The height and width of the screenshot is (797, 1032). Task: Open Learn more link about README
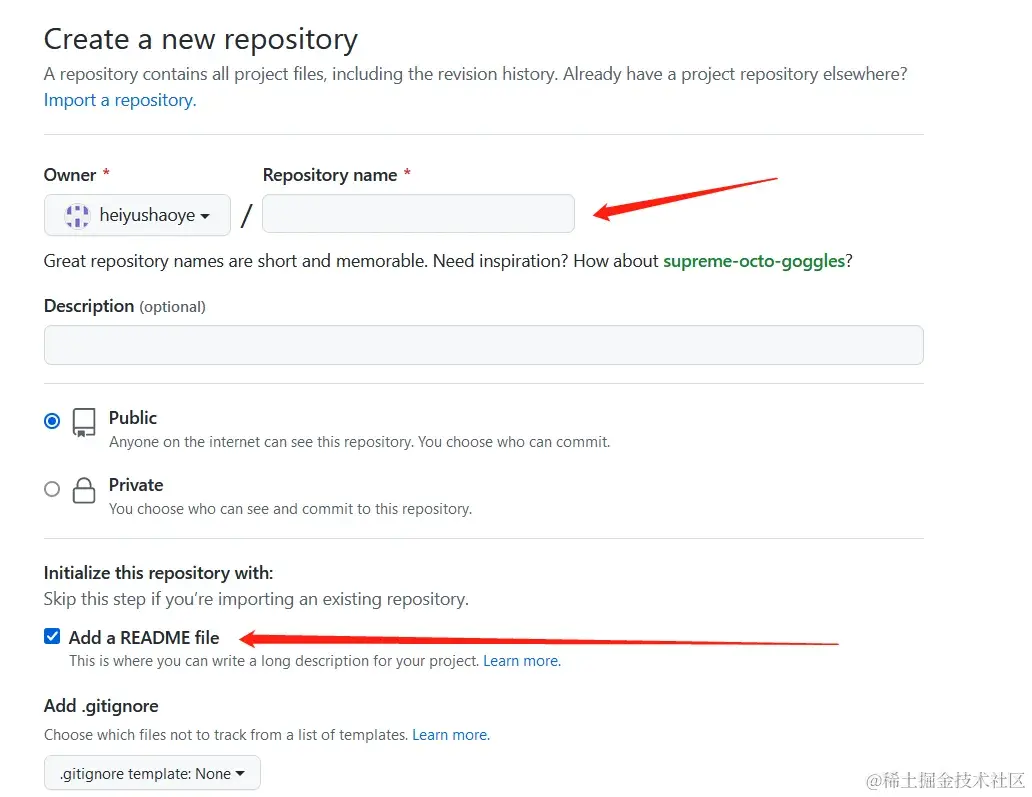(522, 661)
